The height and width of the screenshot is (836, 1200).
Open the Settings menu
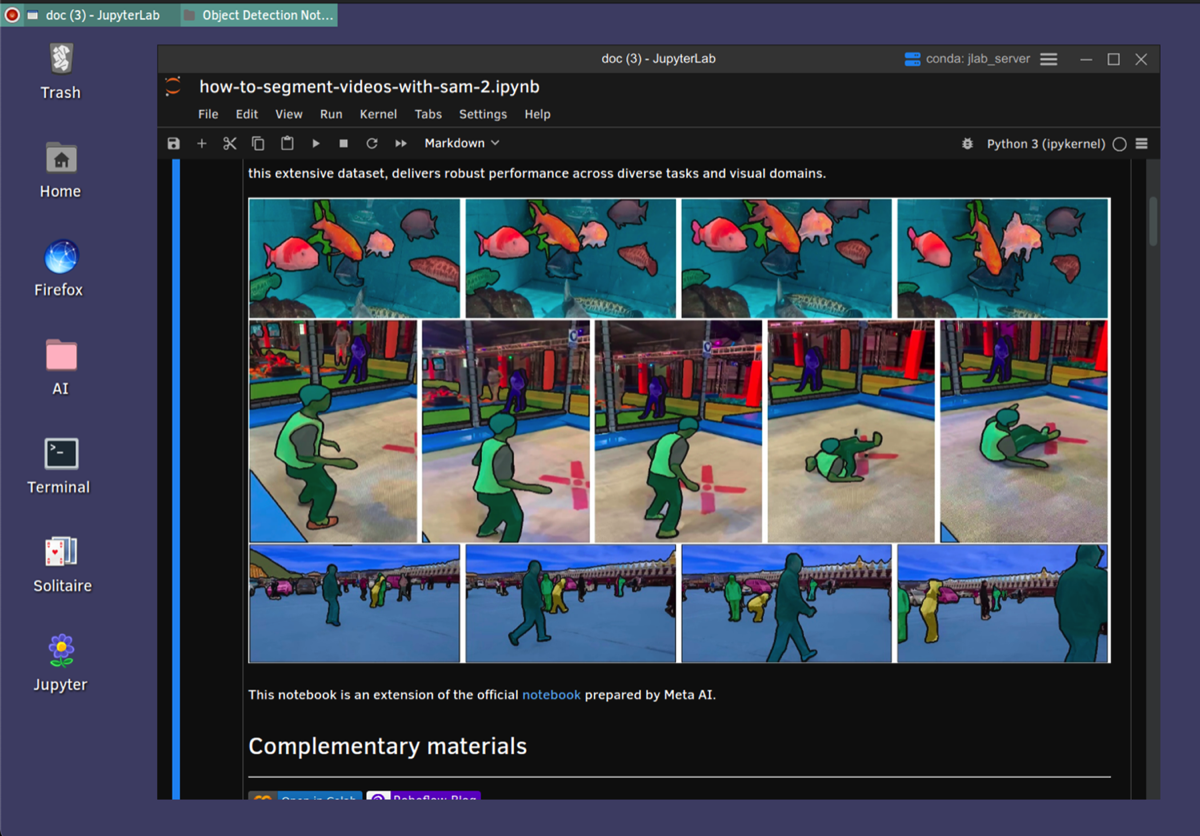(482, 114)
